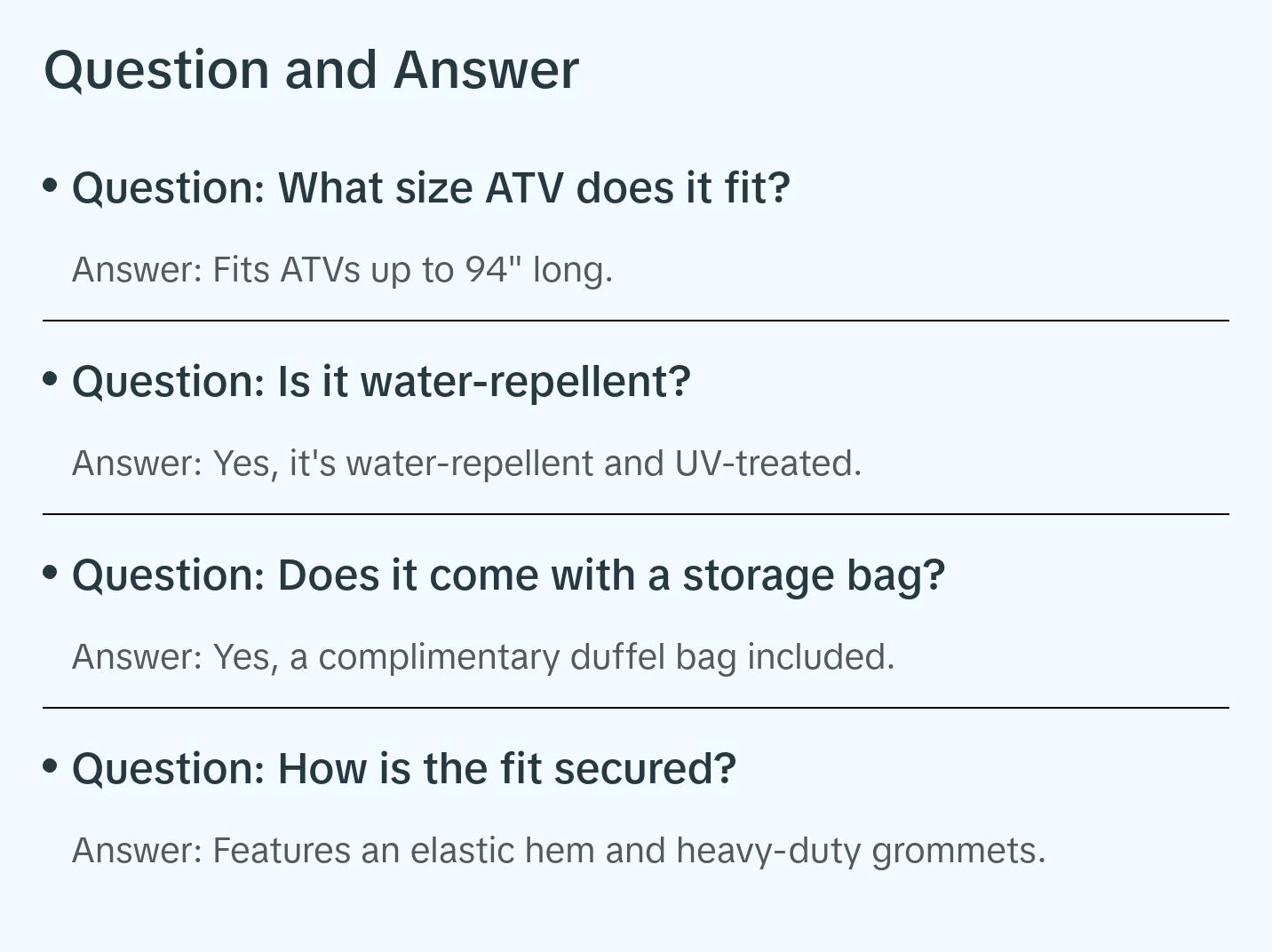Image resolution: width=1272 pixels, height=952 pixels.
Task: Select the "How is the fit secured?" question
Action: click(404, 769)
